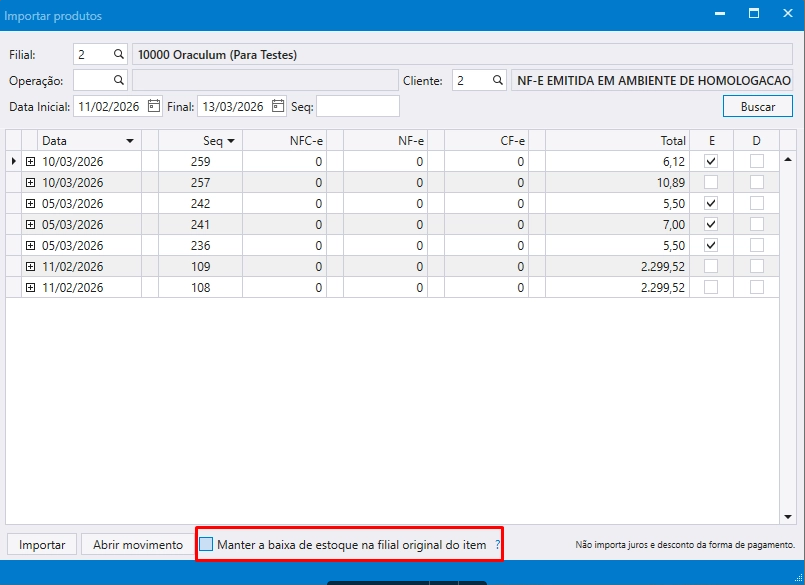Click the Cliente search magnifier icon
The width and height of the screenshot is (805, 585).
click(497, 80)
